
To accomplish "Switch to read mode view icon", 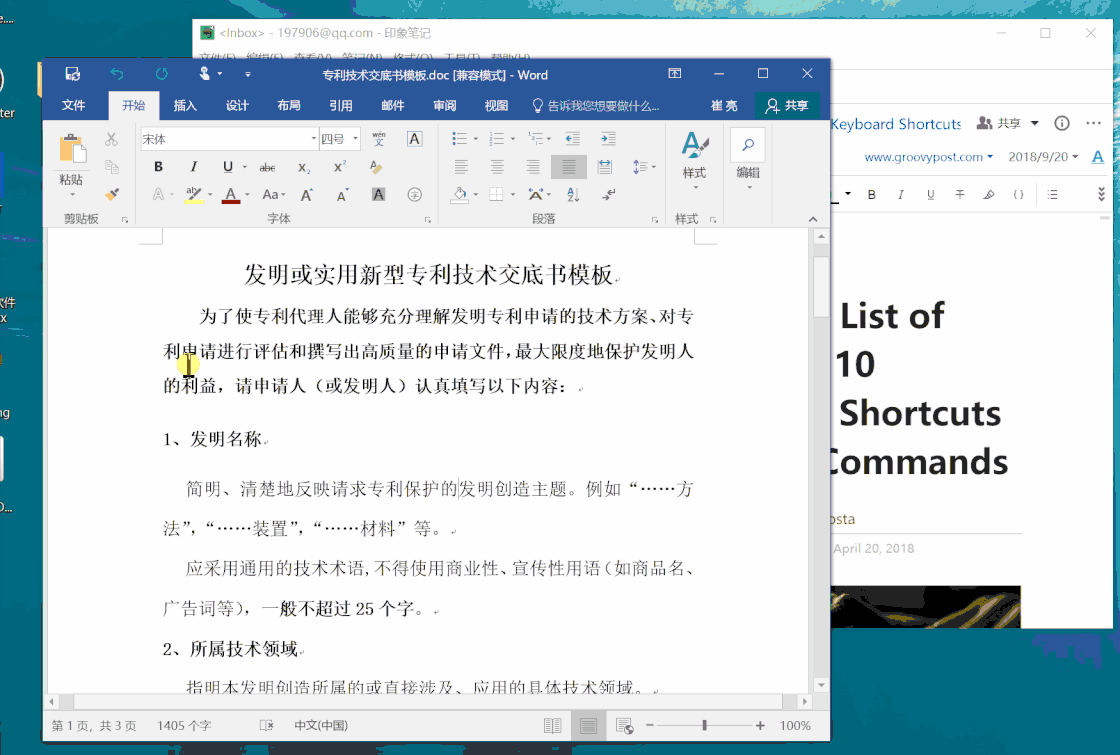I will coord(552,726).
